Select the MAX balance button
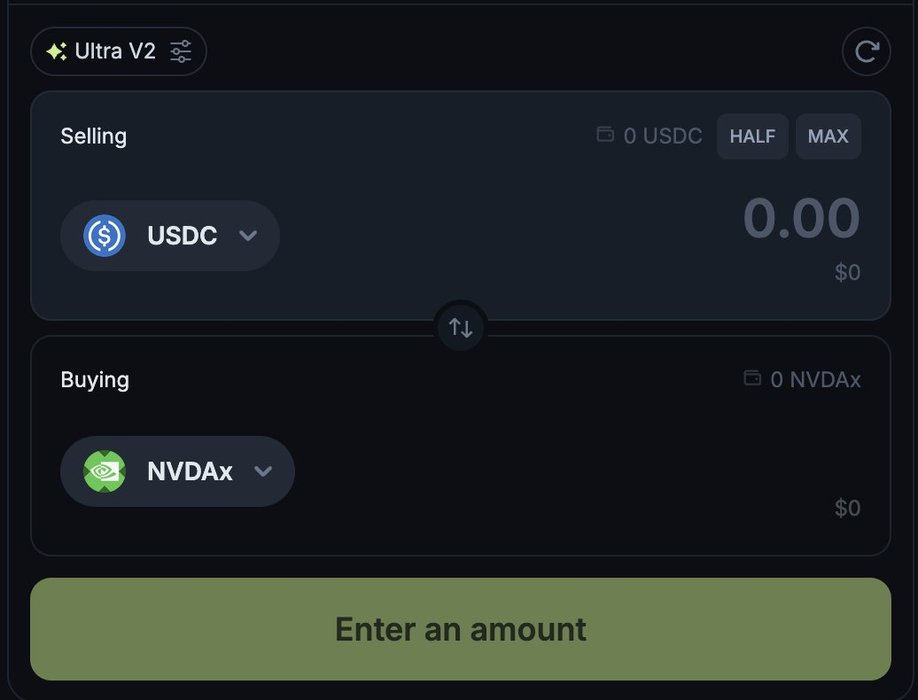The width and height of the screenshot is (918, 700). pyautogui.click(x=828, y=136)
